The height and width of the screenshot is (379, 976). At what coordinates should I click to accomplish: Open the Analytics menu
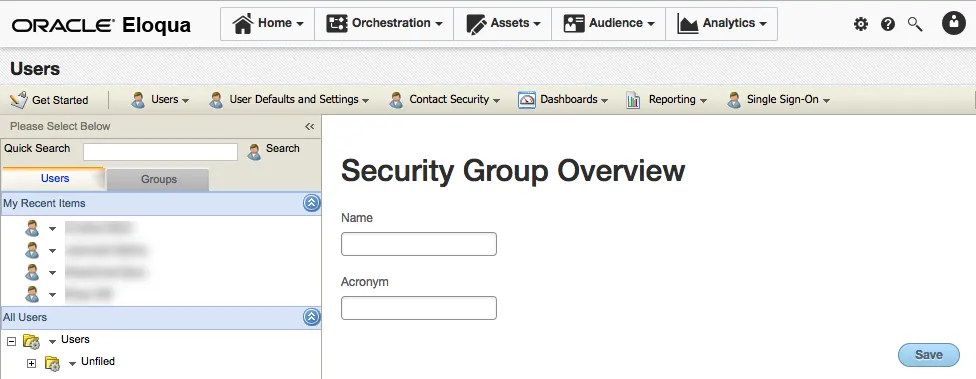721,24
